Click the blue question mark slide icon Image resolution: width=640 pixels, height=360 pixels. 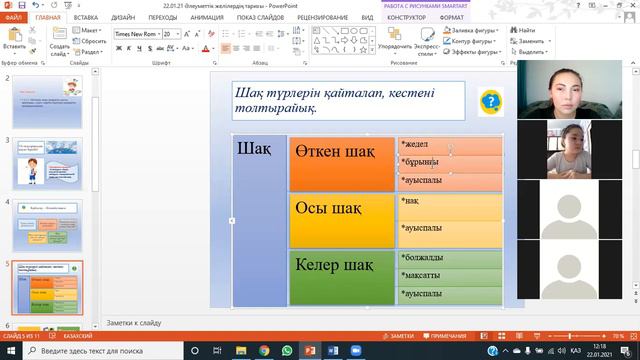tap(491, 102)
